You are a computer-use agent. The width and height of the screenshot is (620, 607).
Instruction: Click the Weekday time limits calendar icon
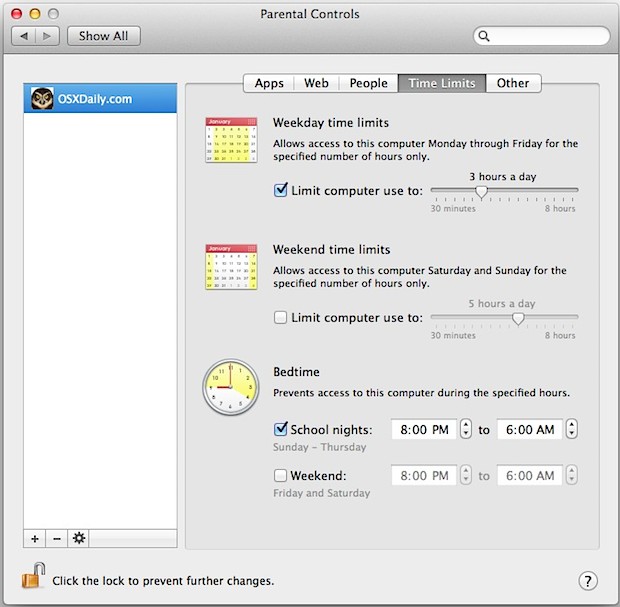(231, 140)
